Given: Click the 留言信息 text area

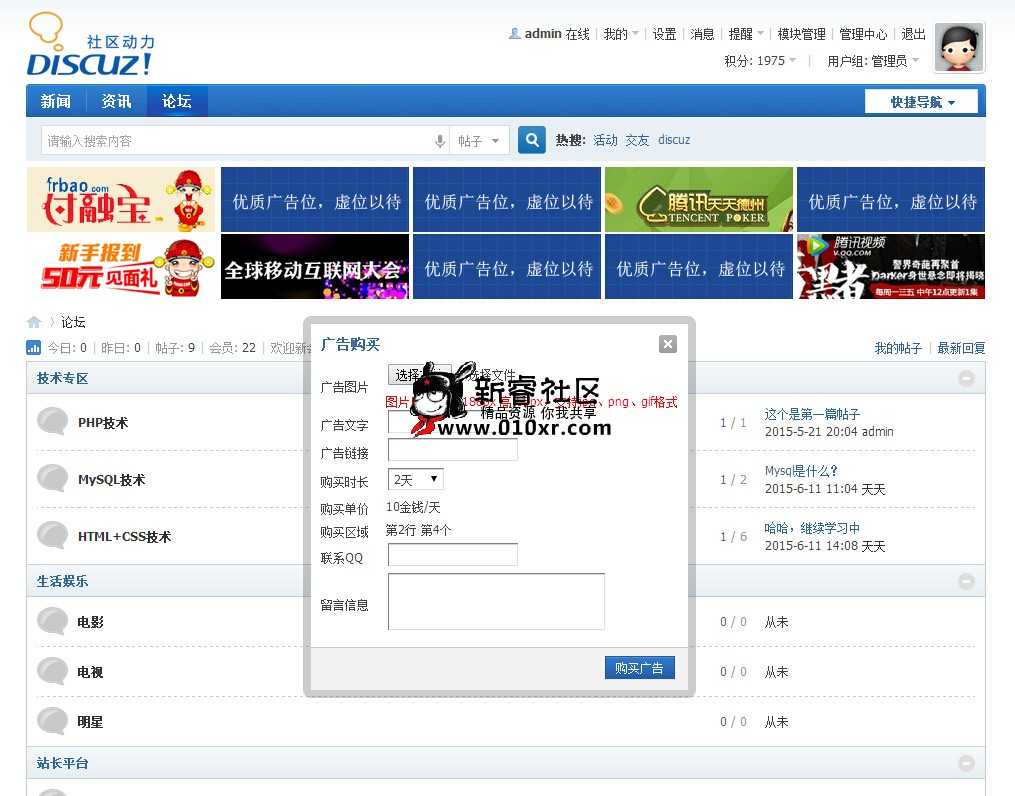Looking at the screenshot, I should point(496,601).
